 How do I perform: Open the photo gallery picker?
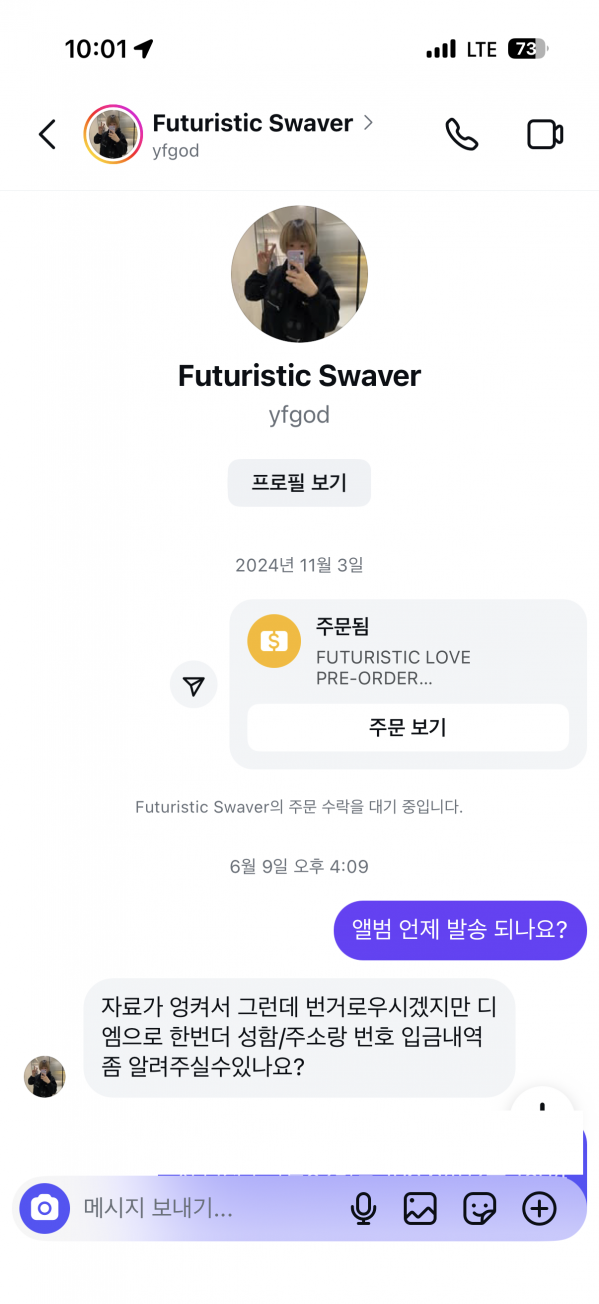420,1209
